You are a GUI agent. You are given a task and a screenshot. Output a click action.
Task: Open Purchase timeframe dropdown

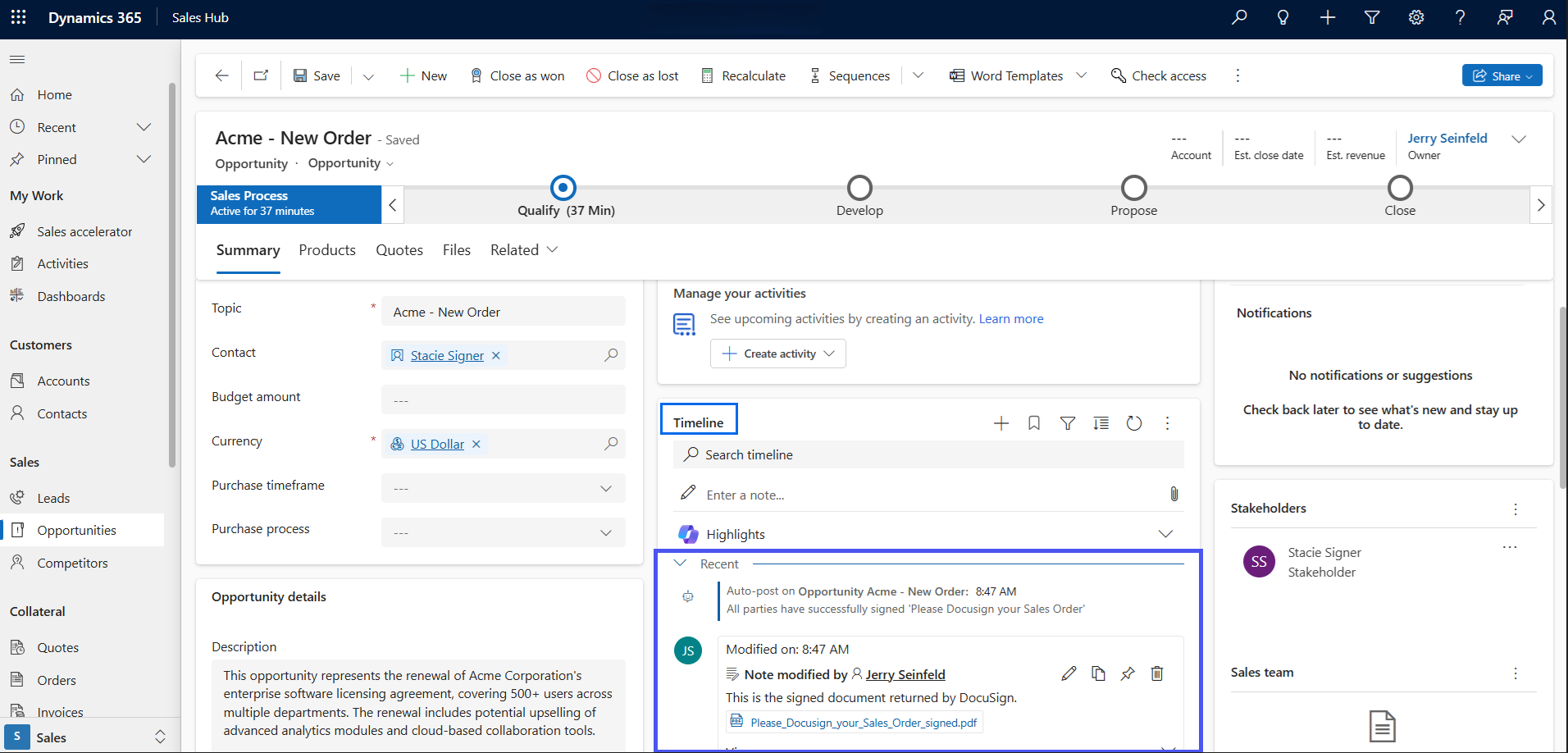pyautogui.click(x=503, y=488)
